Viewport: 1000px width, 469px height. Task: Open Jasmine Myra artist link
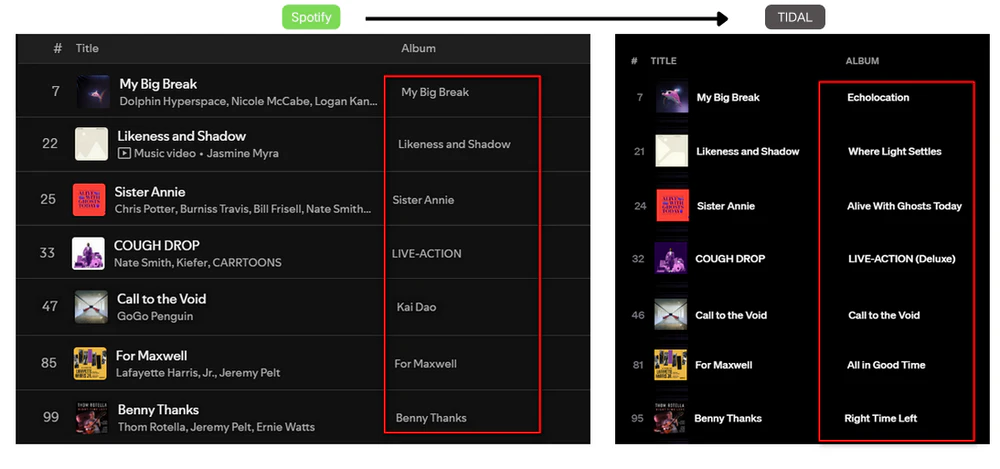[242, 154]
